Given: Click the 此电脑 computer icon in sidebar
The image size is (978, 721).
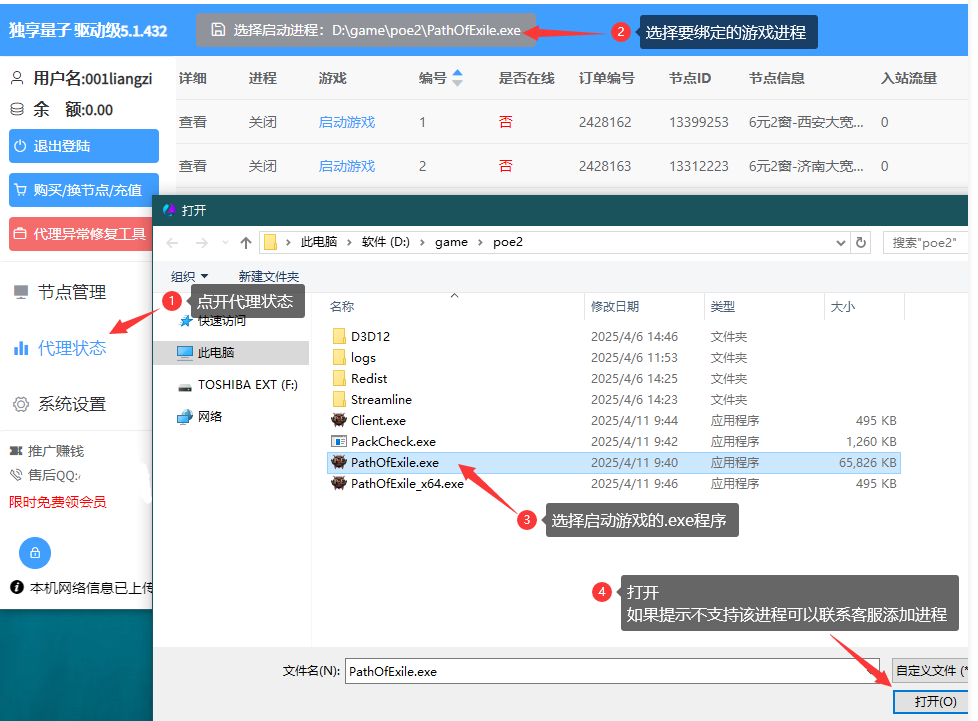Looking at the screenshot, I should tap(185, 353).
